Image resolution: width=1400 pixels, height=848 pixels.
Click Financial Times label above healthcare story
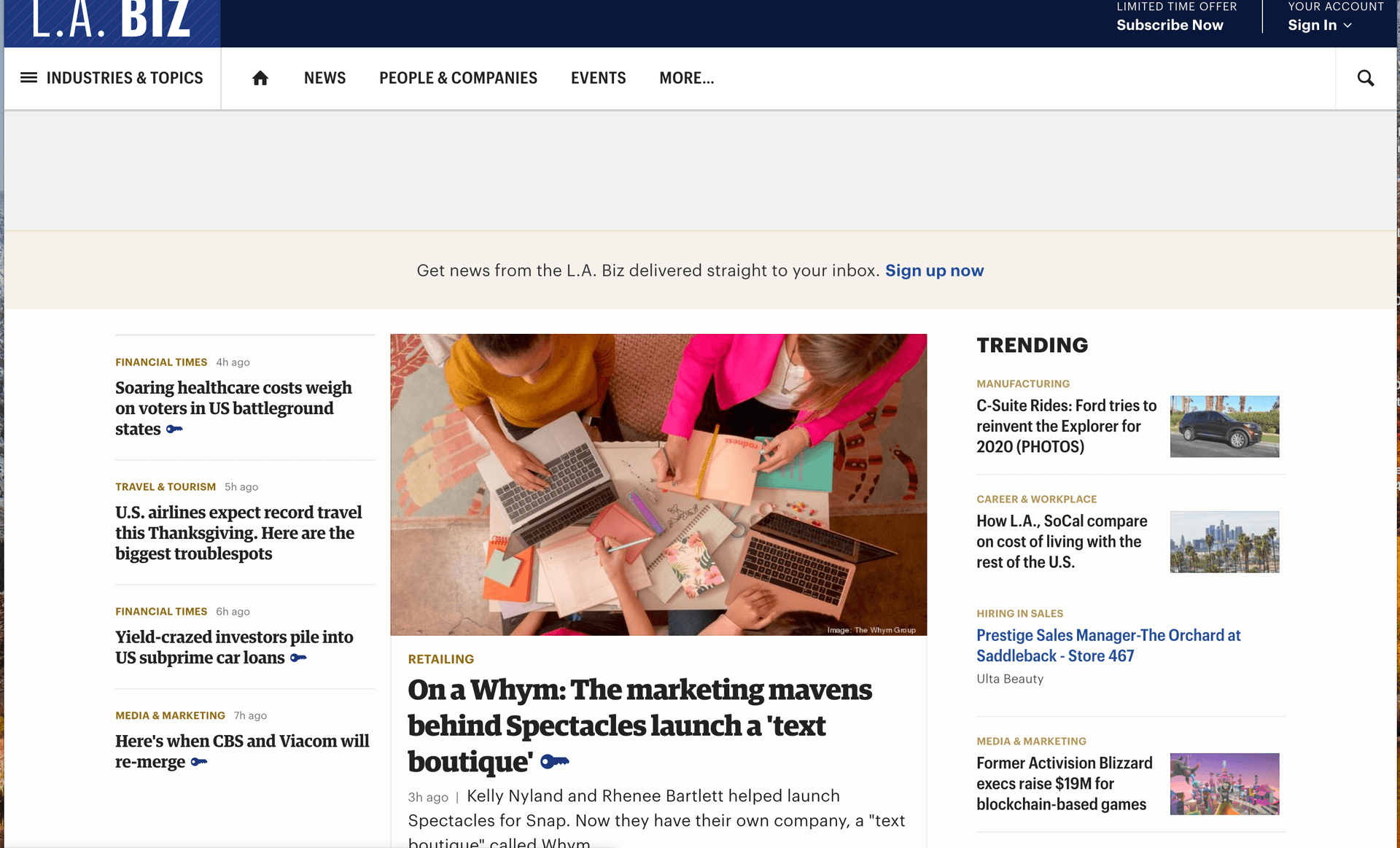[161, 362]
